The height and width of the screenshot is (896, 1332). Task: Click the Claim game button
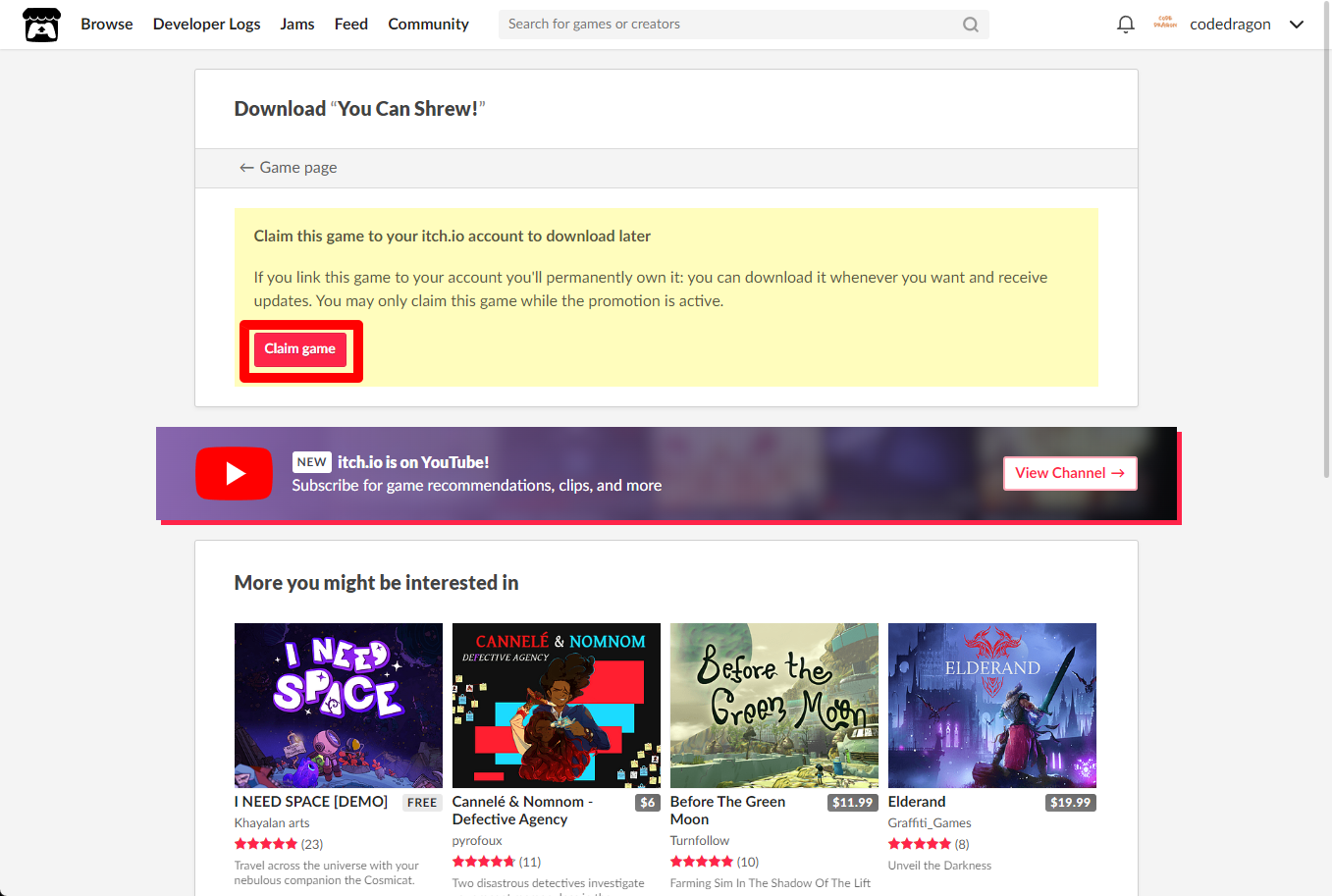click(x=300, y=349)
